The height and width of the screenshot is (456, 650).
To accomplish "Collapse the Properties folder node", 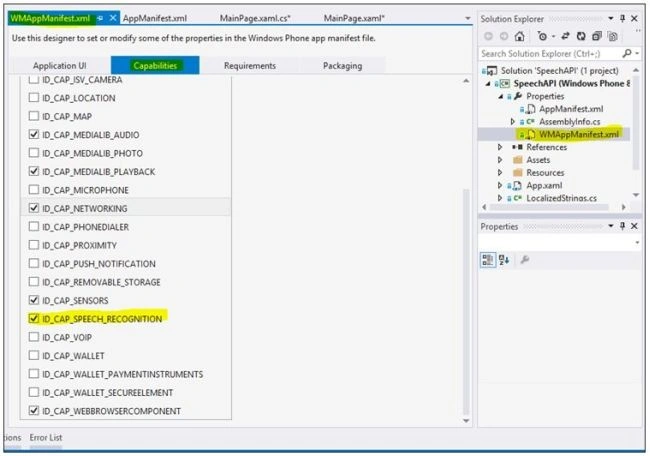I will pyautogui.click(x=501, y=97).
